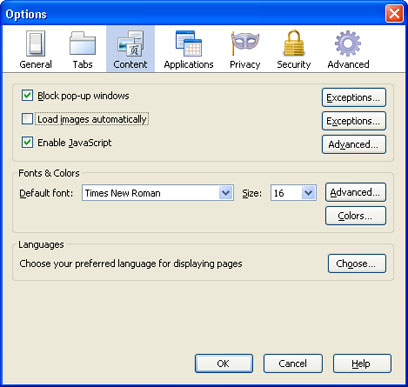This screenshot has height=387, width=408.
Task: Enable Load images automatically checkbox
Action: 27,119
